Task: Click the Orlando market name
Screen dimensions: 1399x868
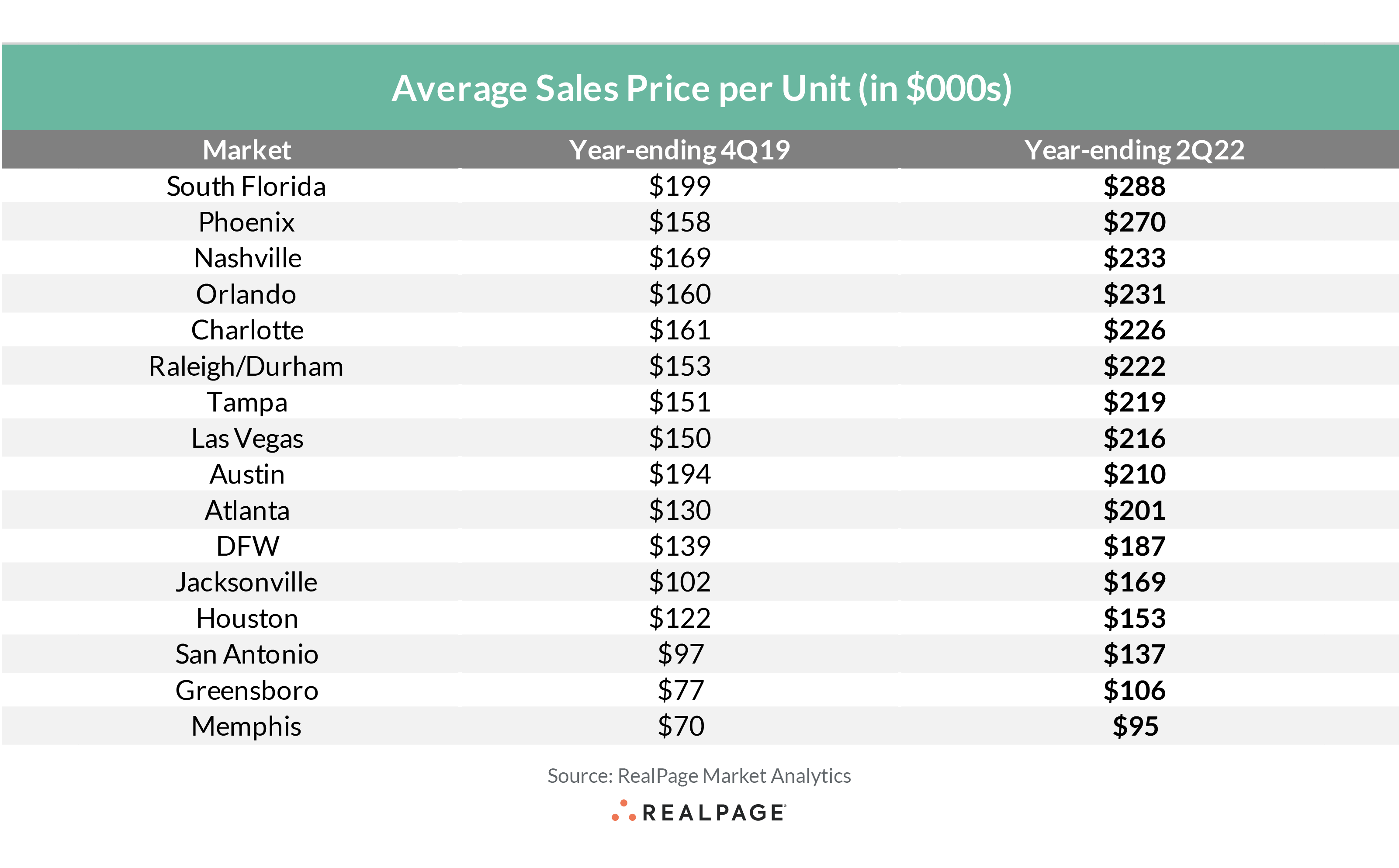Action: tap(246, 294)
